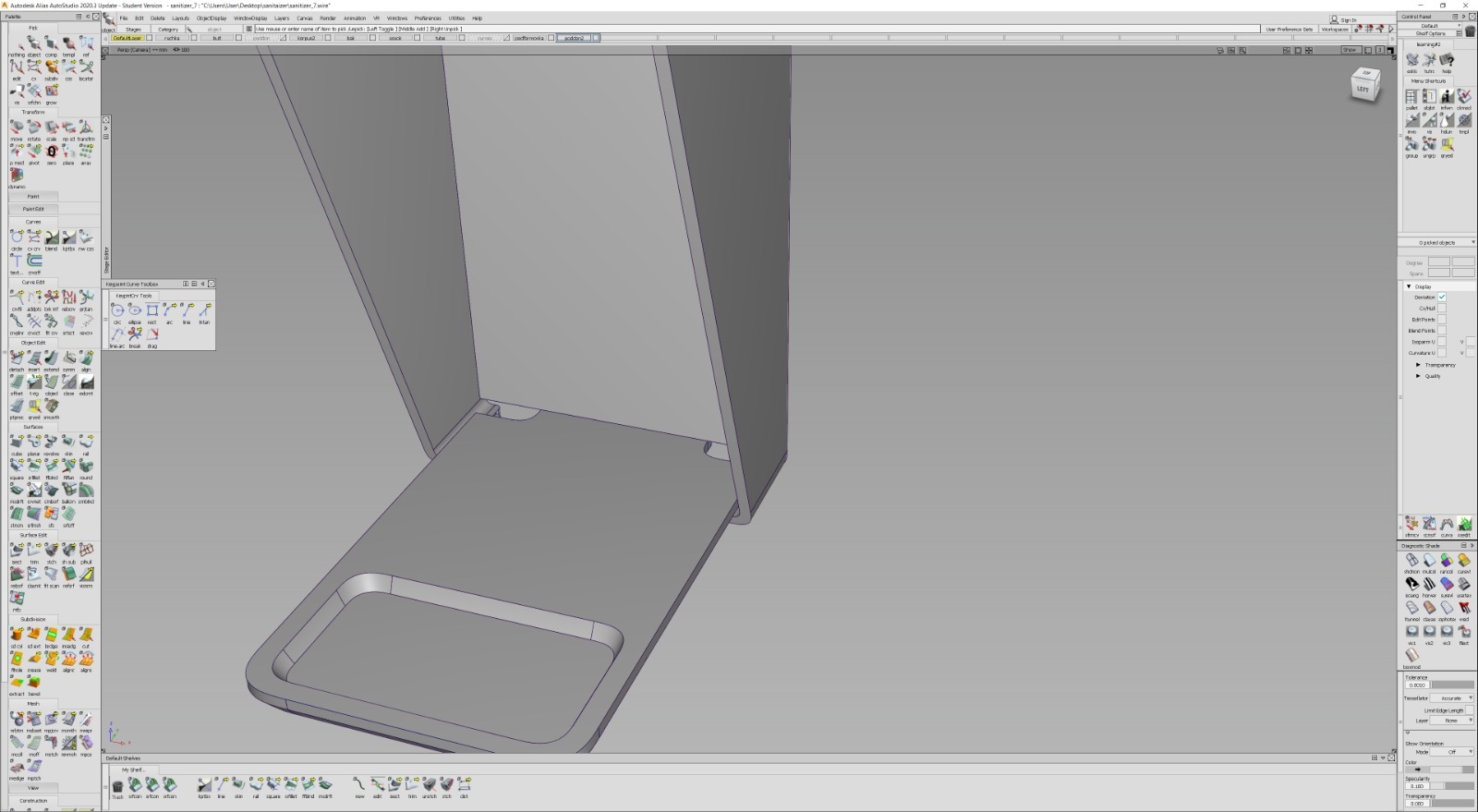
Task: Click the Sign In button
Action: (x=1344, y=19)
